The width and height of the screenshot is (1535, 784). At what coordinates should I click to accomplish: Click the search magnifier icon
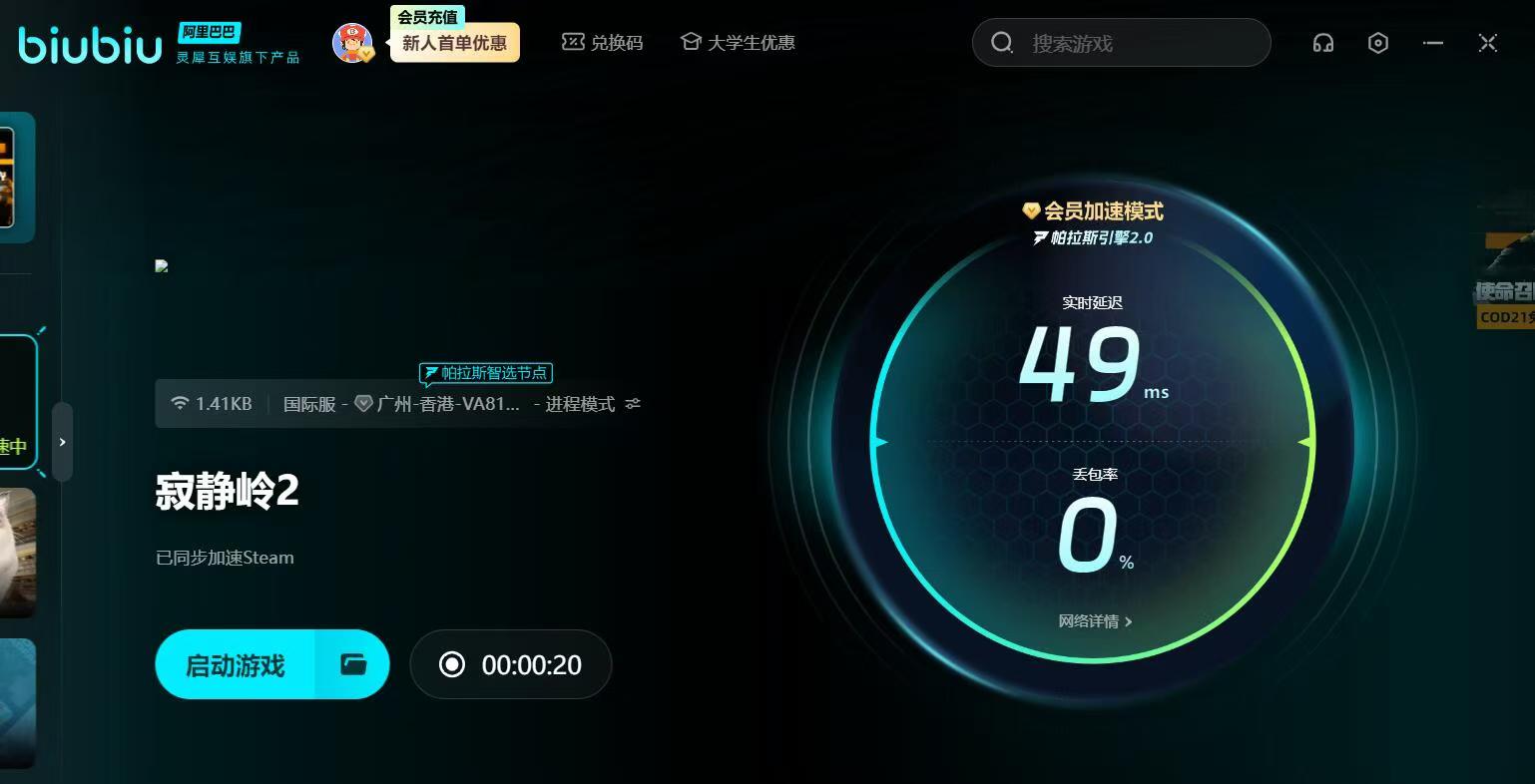(x=1002, y=43)
